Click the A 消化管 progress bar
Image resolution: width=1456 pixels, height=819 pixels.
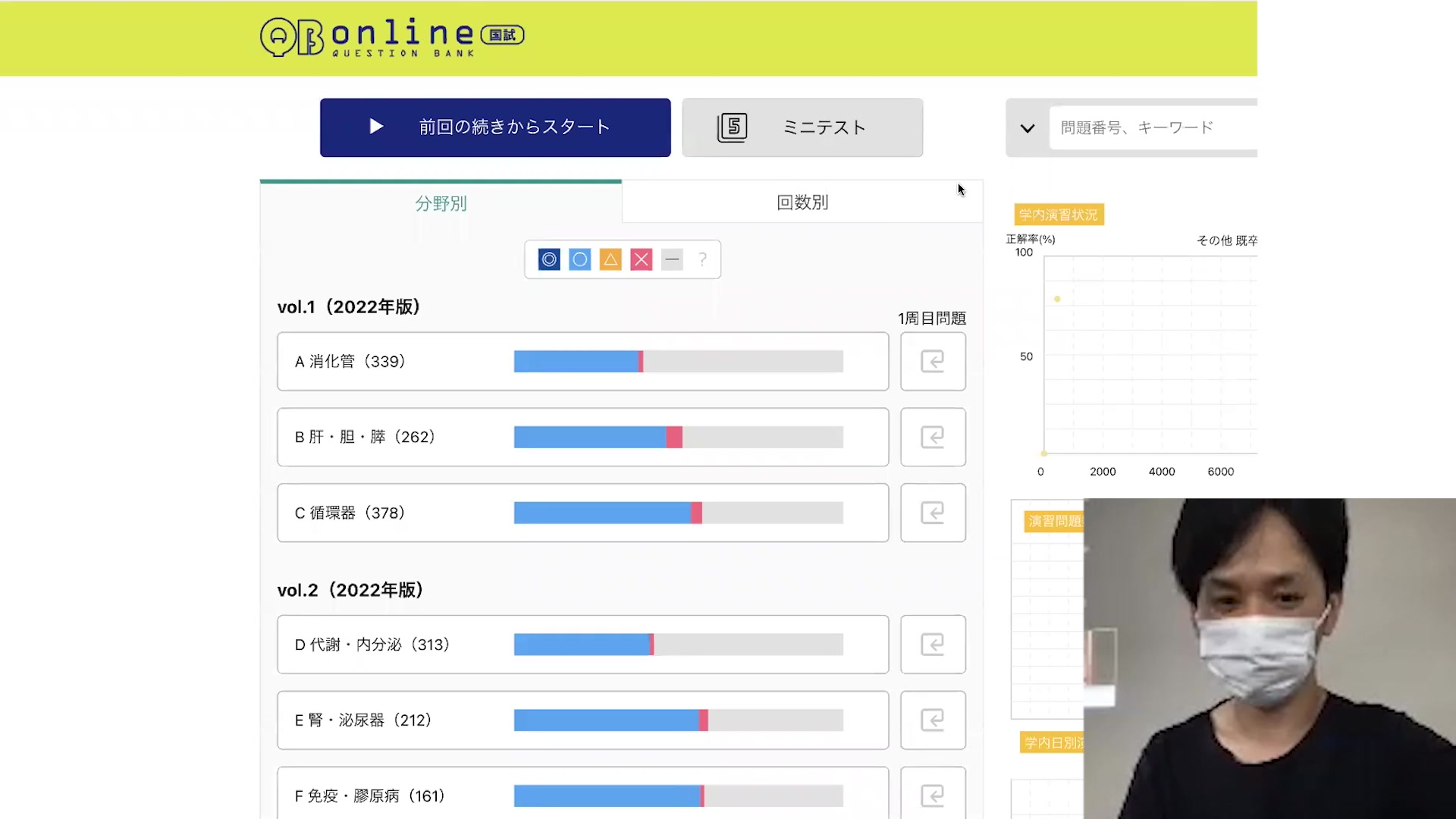pos(678,361)
